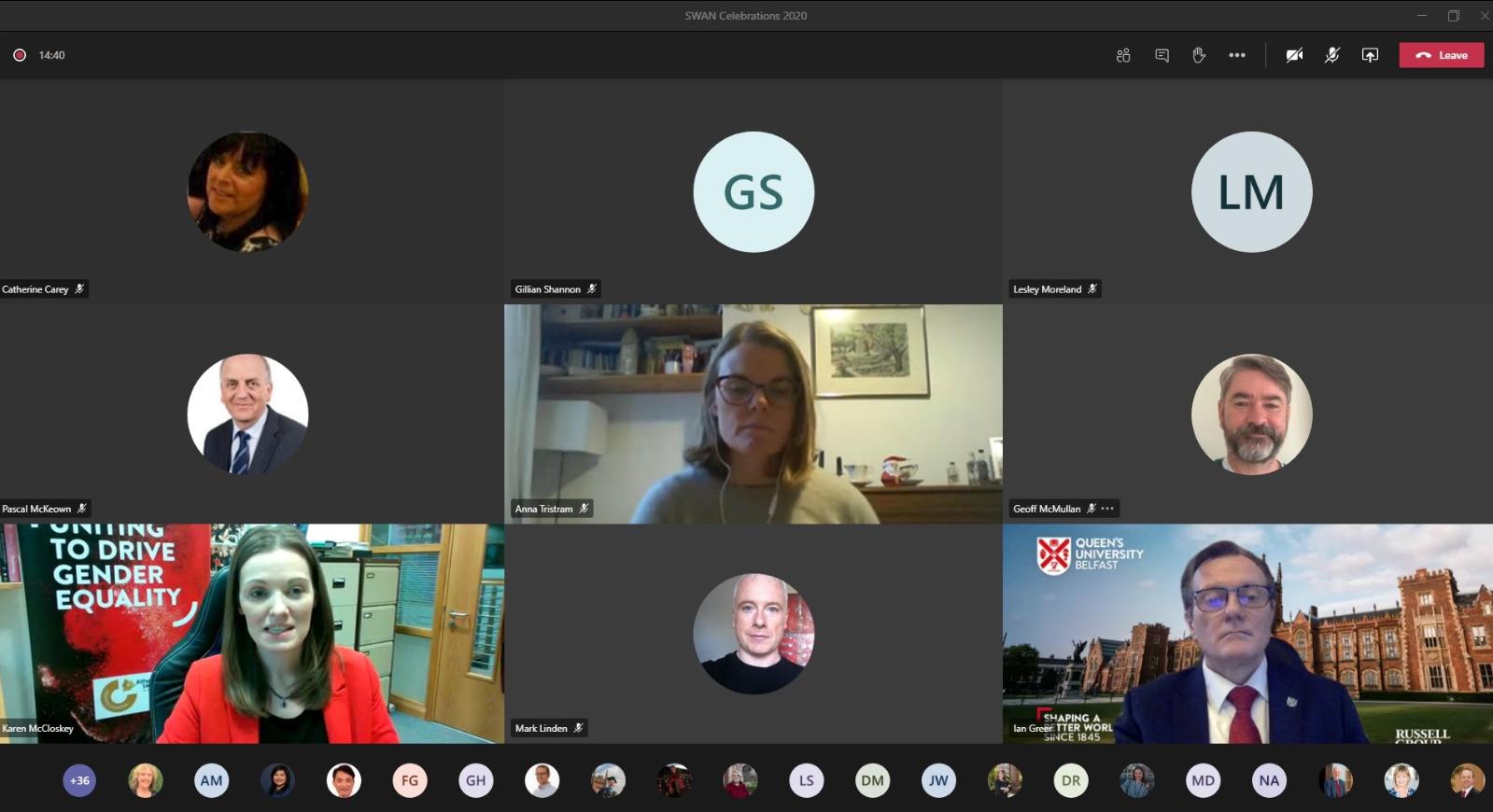
Task: Open the participants list icon
Action: pyautogui.click(x=1123, y=56)
